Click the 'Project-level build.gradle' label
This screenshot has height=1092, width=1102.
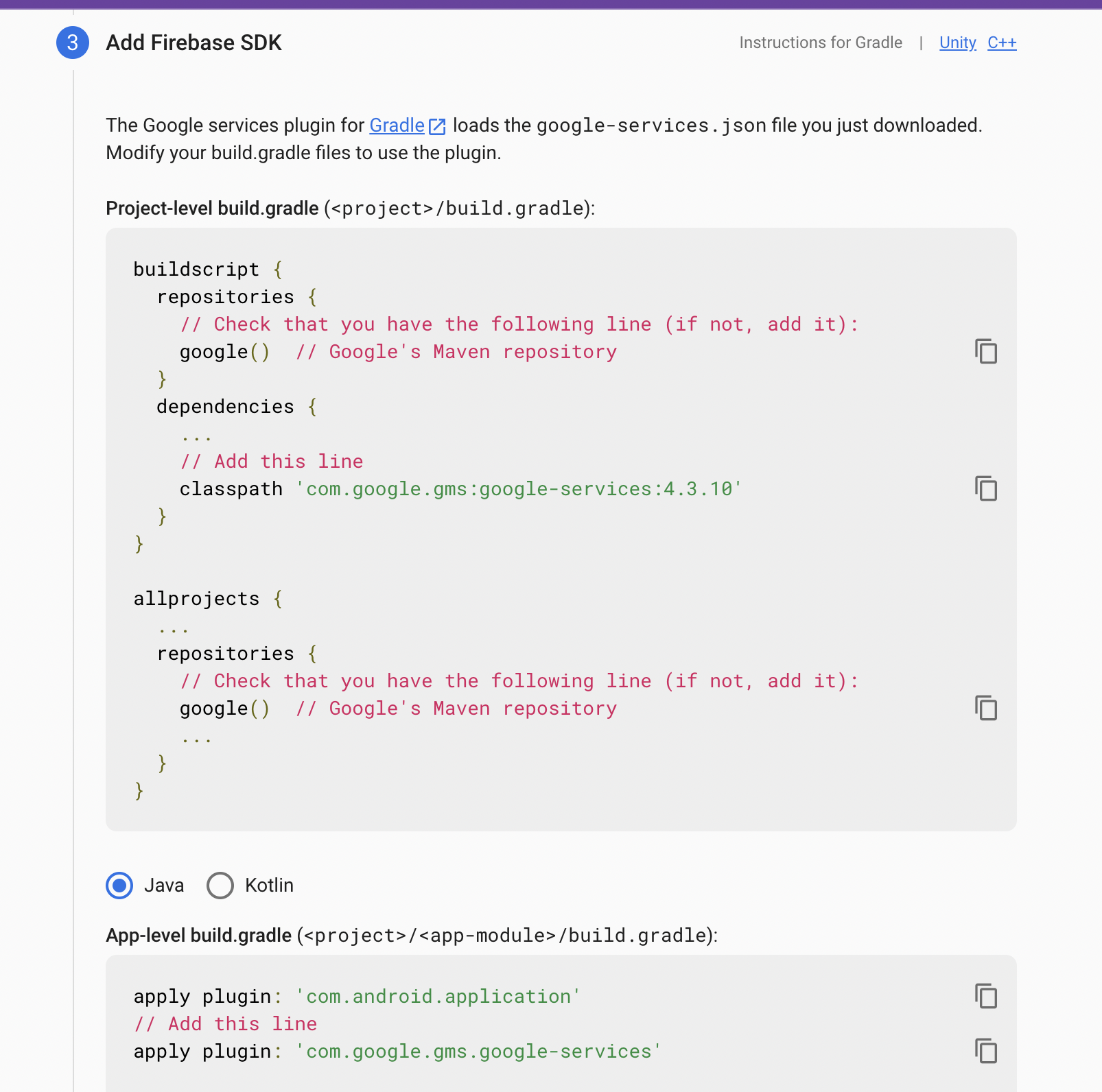tap(212, 209)
